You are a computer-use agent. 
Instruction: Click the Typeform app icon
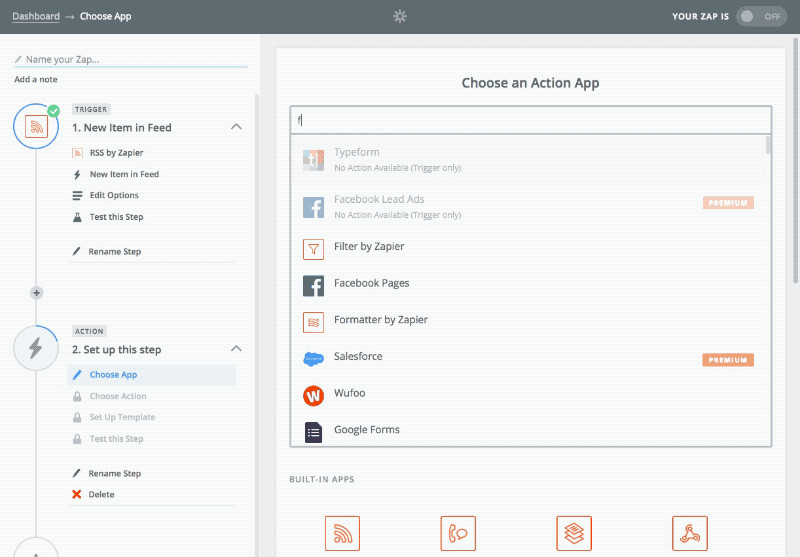click(313, 160)
